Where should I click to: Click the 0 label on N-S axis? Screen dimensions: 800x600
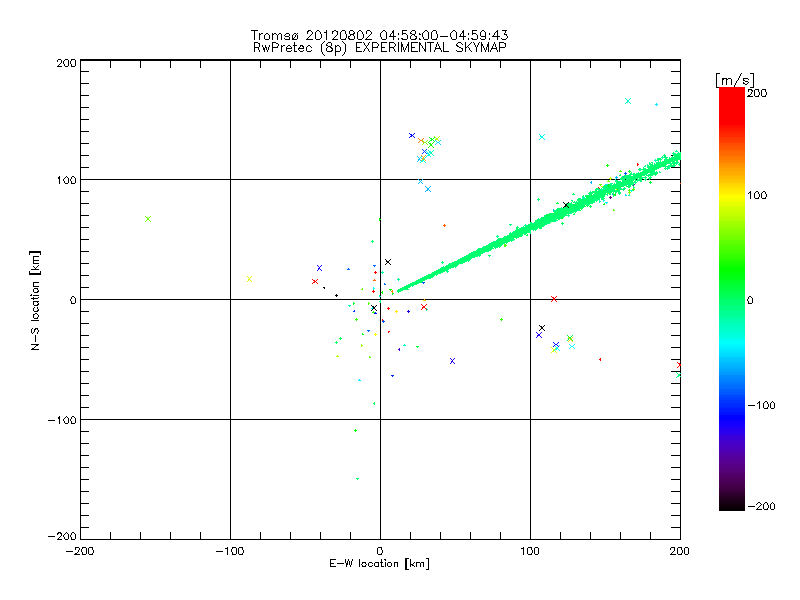point(73,300)
